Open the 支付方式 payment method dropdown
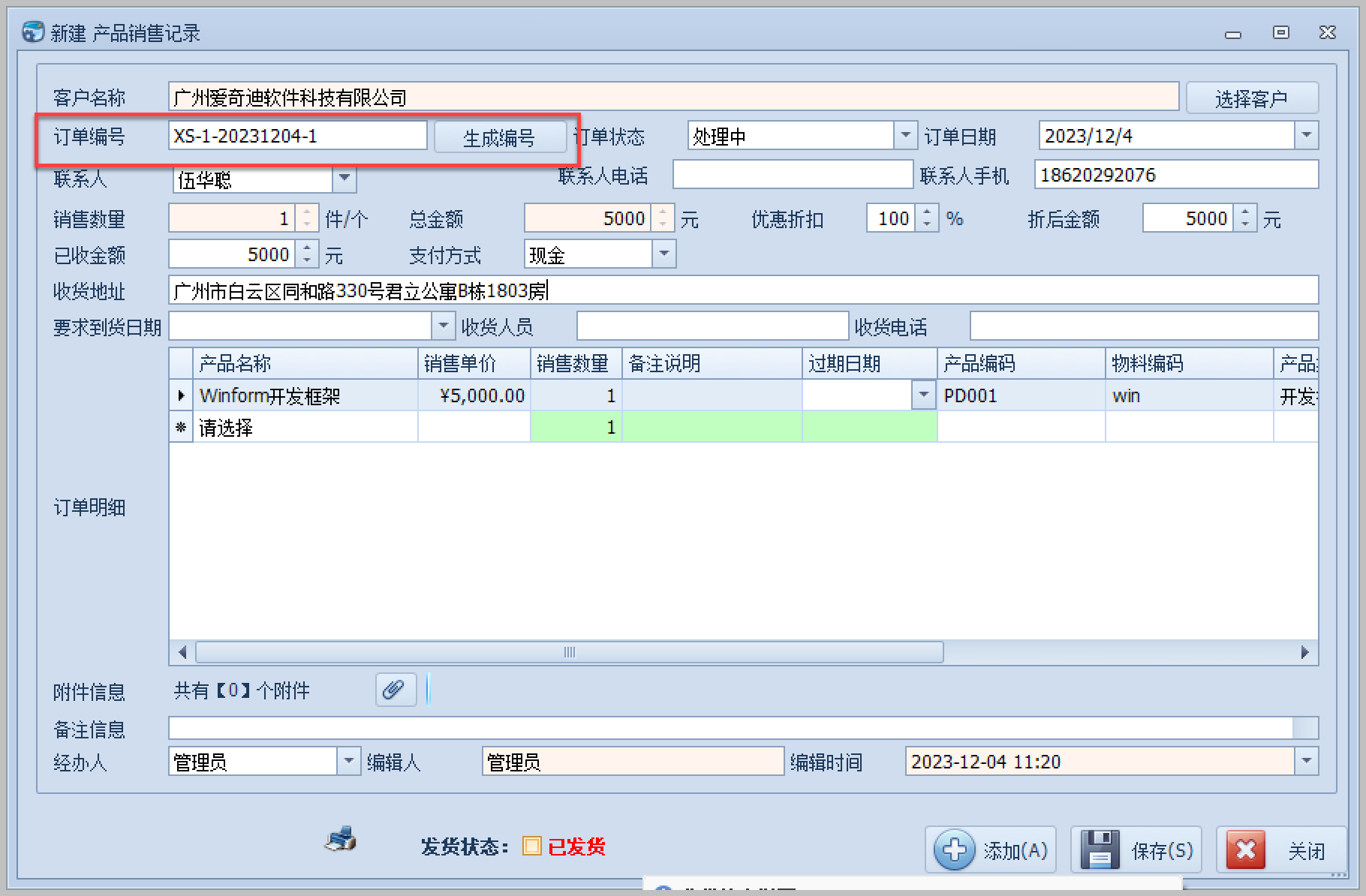This screenshot has height=896, width=1366. [x=664, y=254]
